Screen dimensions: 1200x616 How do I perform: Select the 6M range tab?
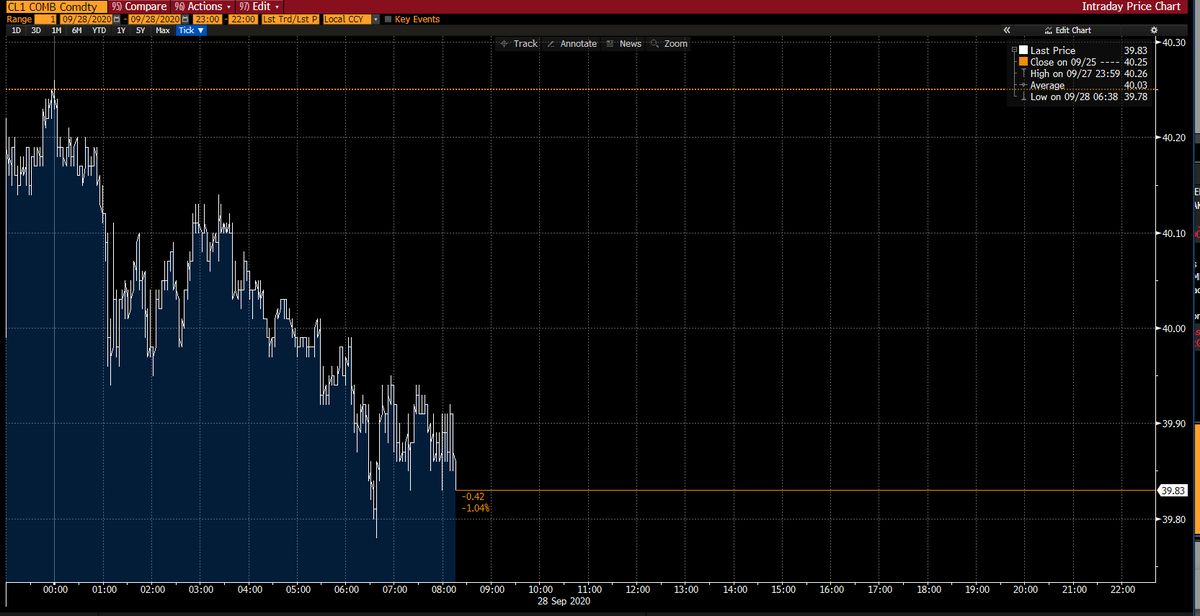pos(77,30)
